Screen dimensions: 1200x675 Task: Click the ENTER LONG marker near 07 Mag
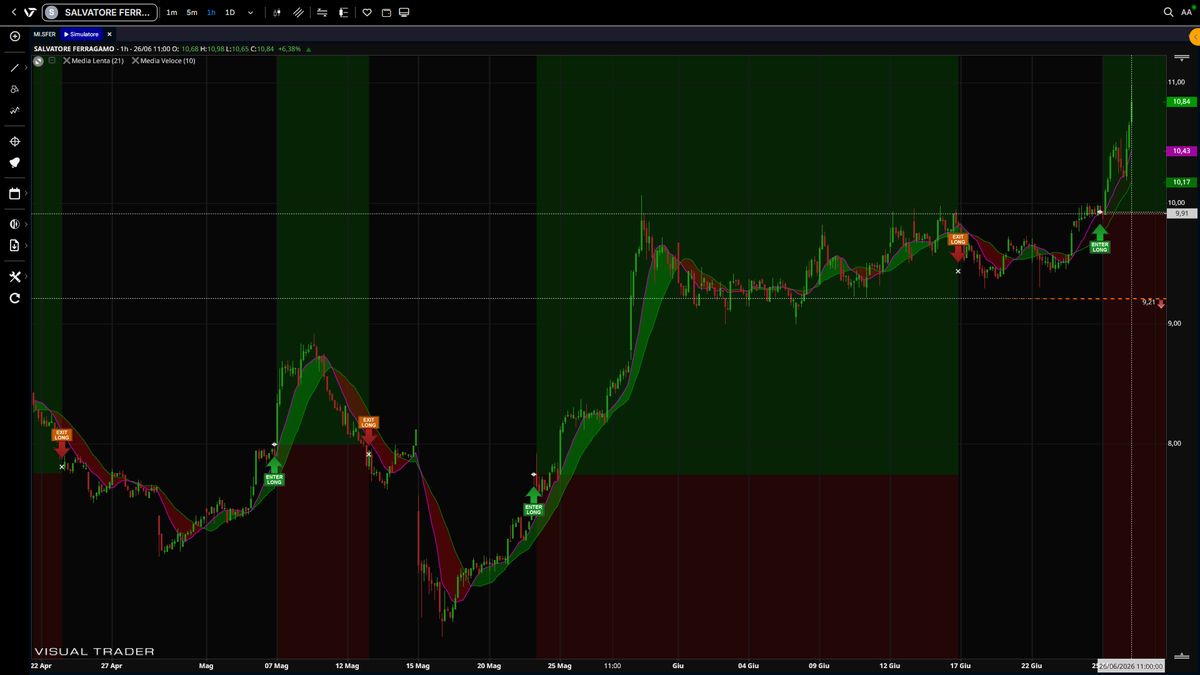click(274, 471)
